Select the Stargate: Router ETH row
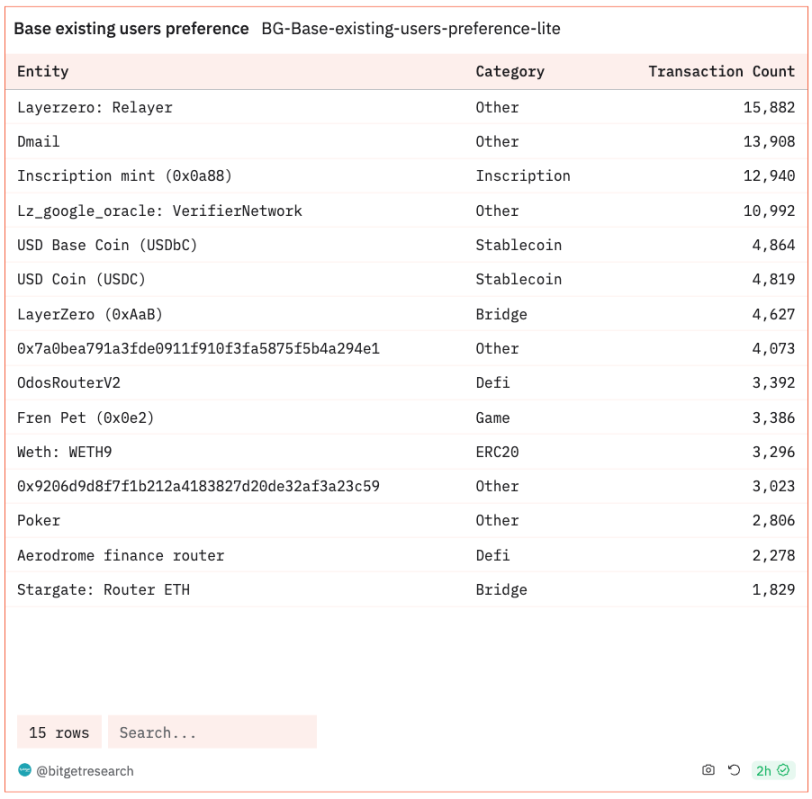Viewport: 812px width, 799px height. 103,590
